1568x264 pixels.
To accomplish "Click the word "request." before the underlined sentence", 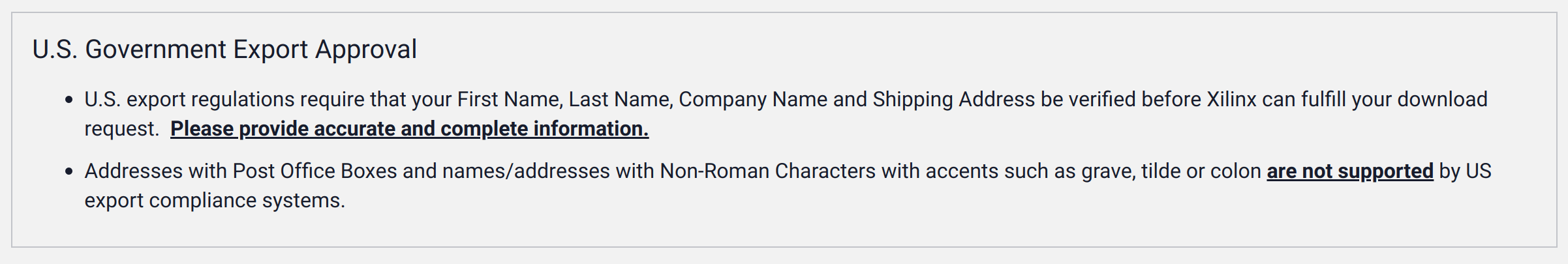I will (121, 129).
